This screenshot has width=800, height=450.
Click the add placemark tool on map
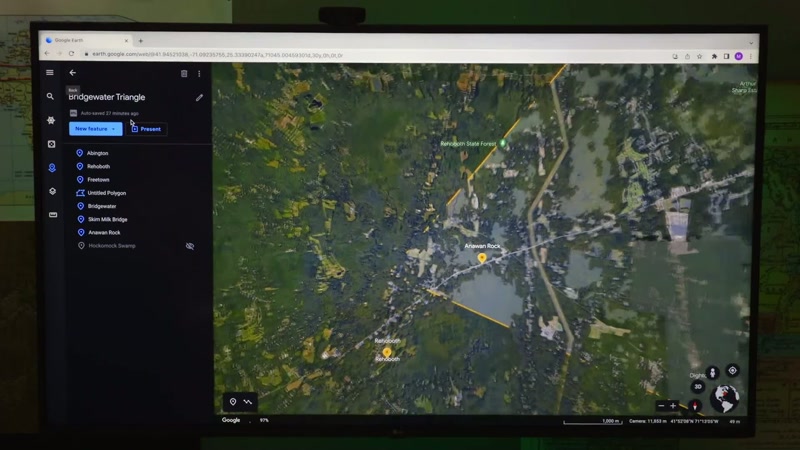click(233, 402)
